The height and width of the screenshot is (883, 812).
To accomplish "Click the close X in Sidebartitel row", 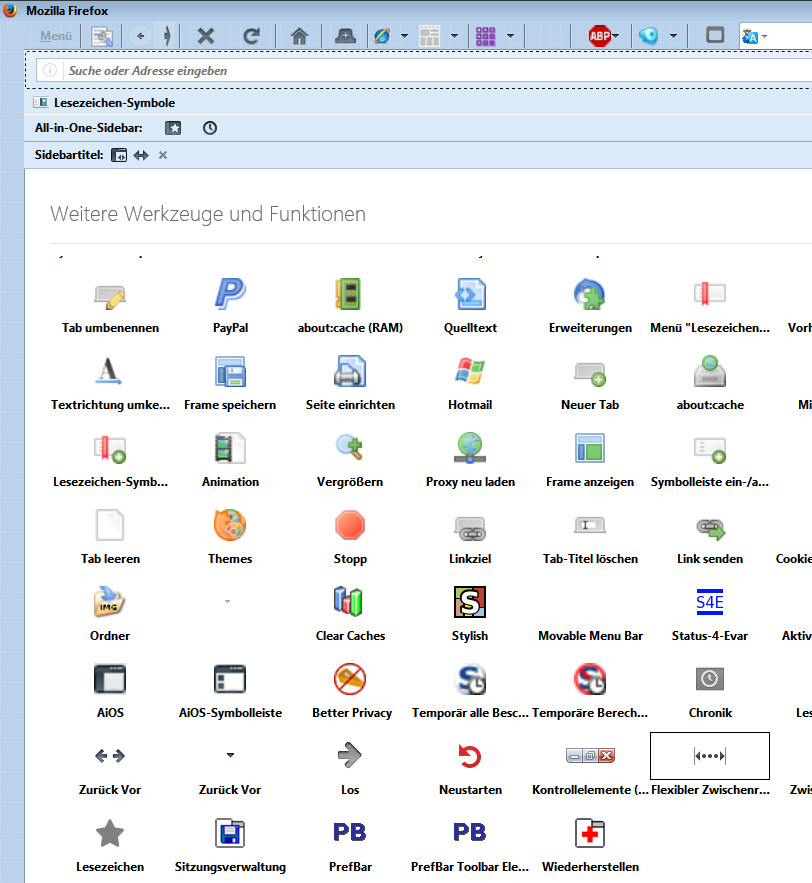I will click(163, 155).
